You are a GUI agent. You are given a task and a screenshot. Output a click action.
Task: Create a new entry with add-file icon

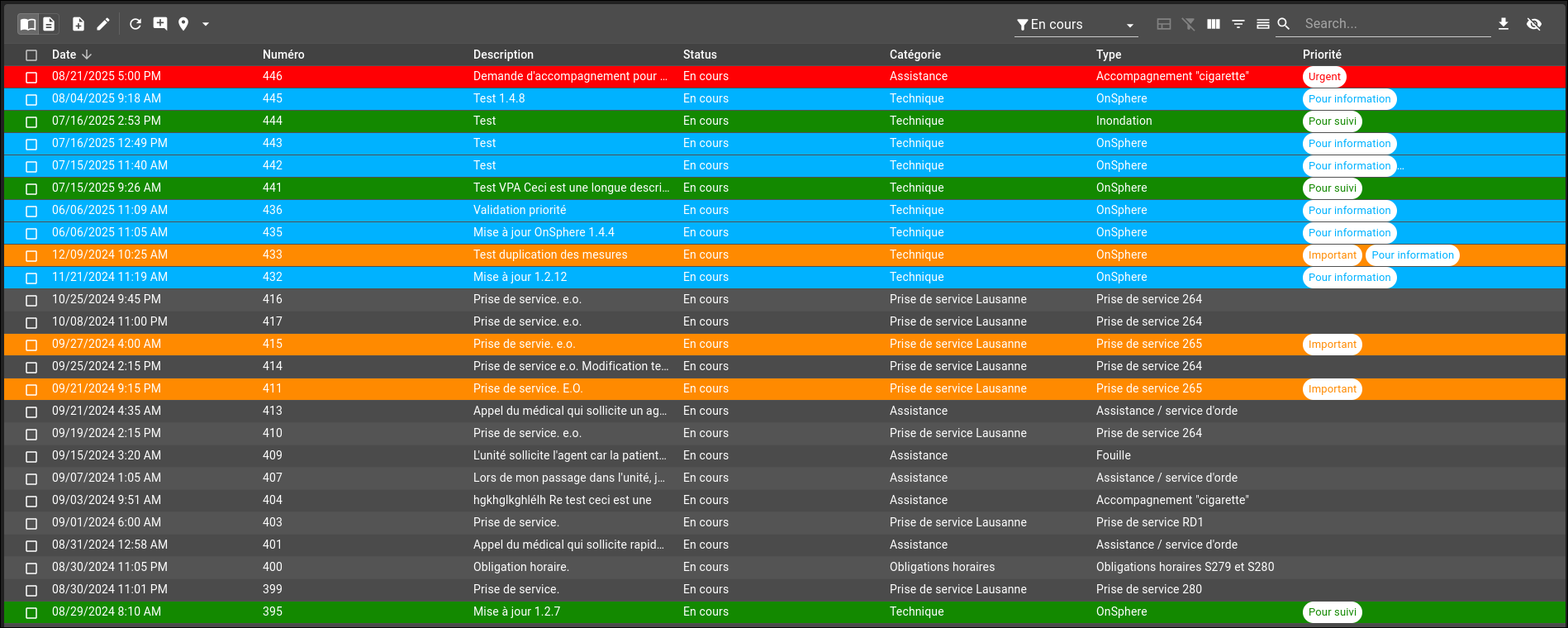(78, 24)
